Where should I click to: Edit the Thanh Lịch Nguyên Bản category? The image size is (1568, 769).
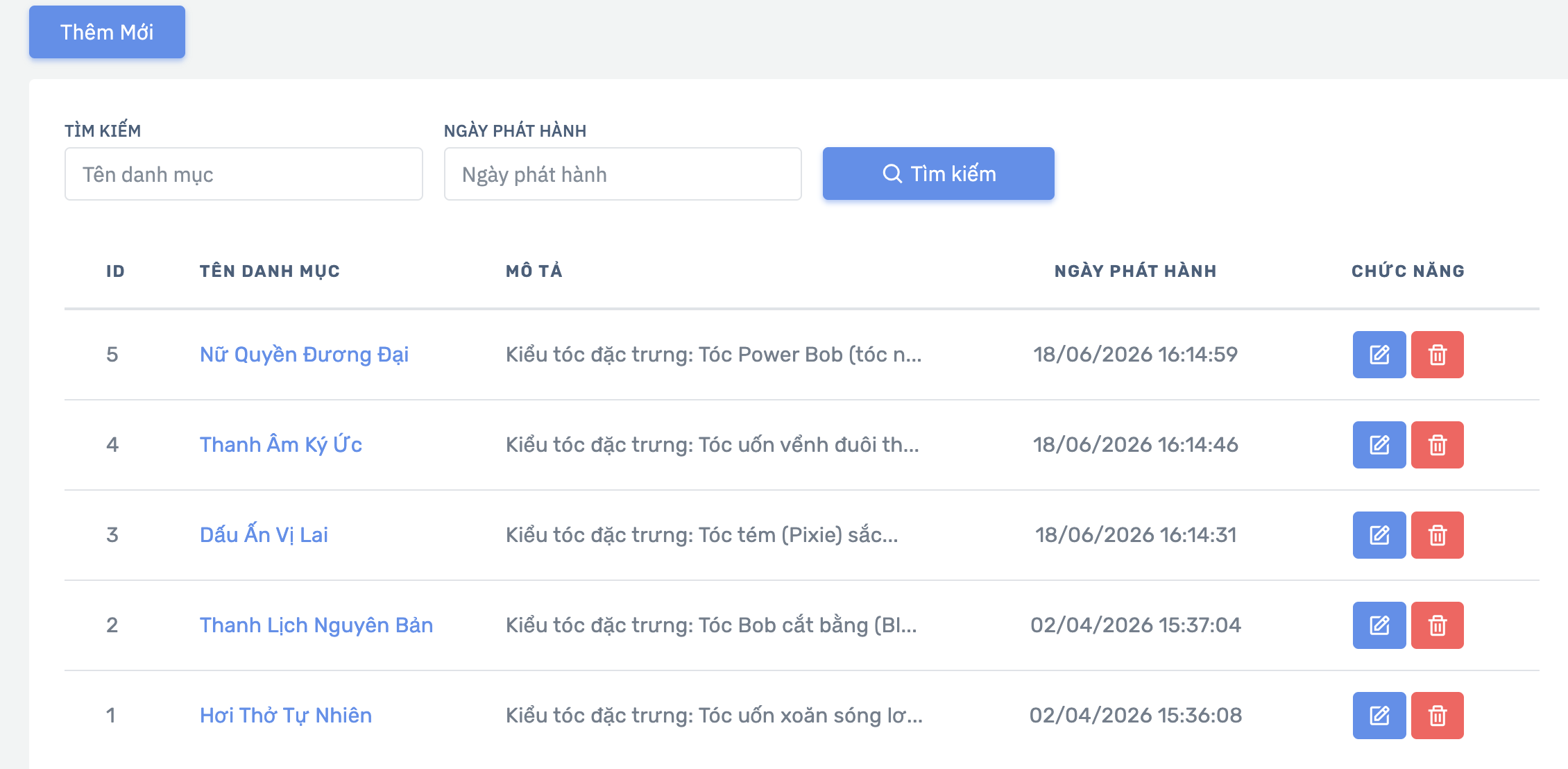pyautogui.click(x=1379, y=625)
